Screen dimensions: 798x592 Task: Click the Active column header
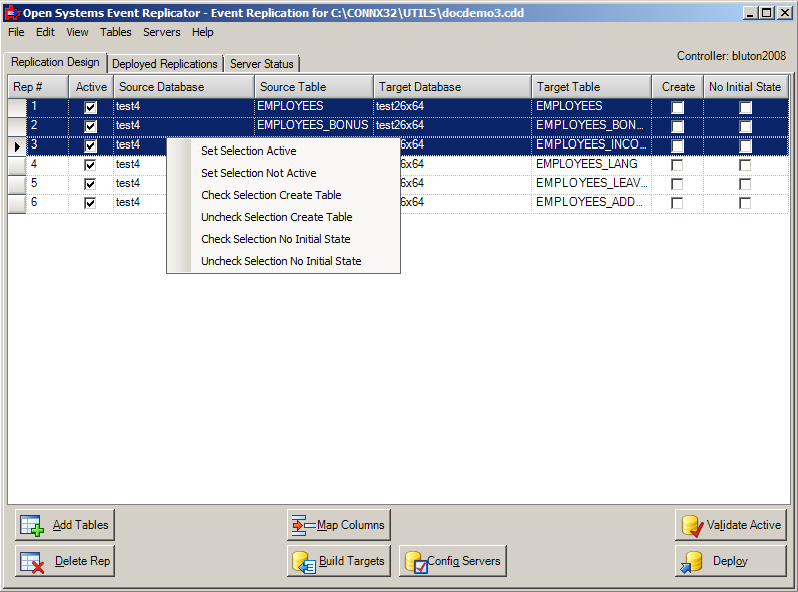coord(91,87)
